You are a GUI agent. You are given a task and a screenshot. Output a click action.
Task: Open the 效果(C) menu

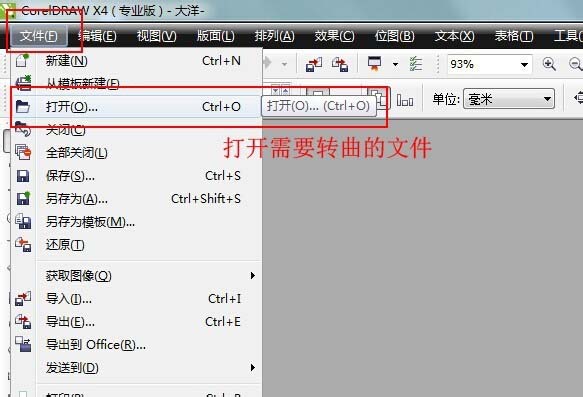pos(334,36)
